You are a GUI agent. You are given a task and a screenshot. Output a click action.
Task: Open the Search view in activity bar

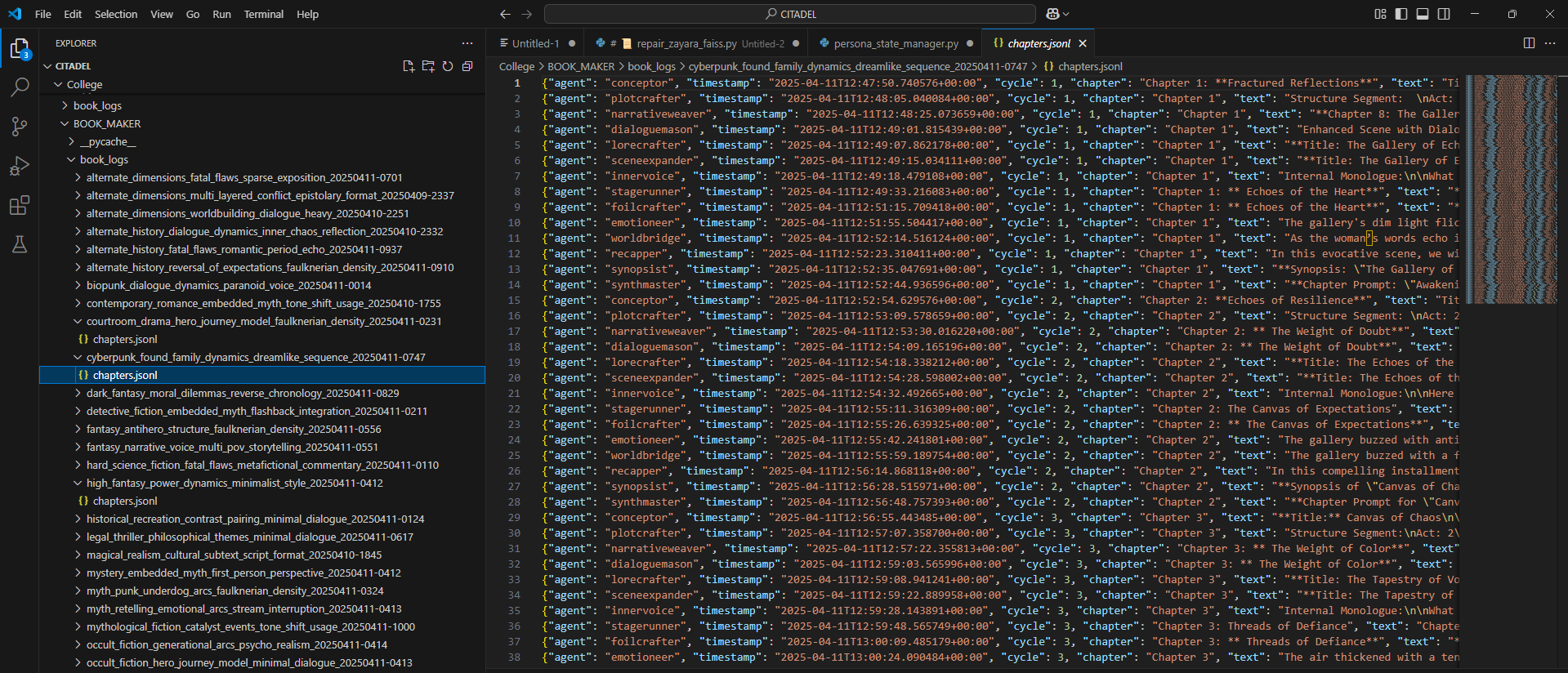click(20, 87)
